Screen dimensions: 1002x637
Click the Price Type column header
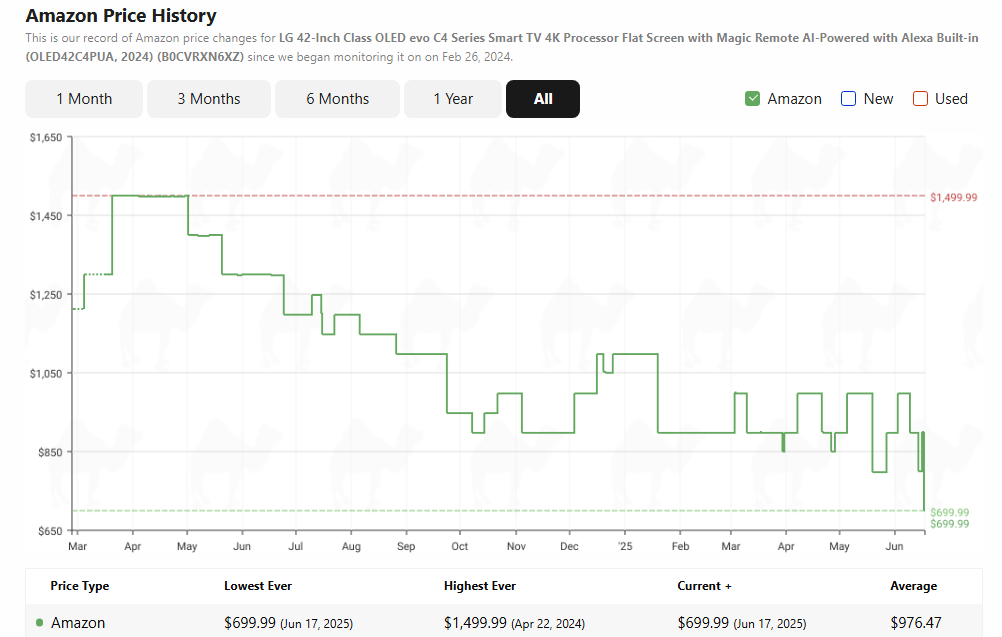click(80, 586)
